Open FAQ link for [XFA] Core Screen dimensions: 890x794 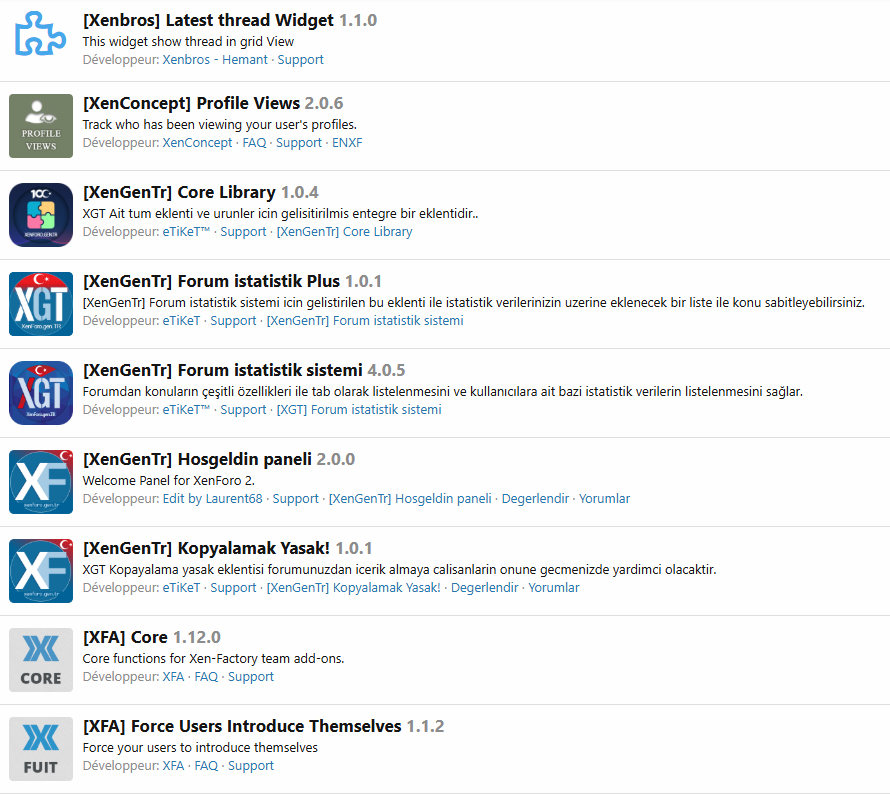206,677
